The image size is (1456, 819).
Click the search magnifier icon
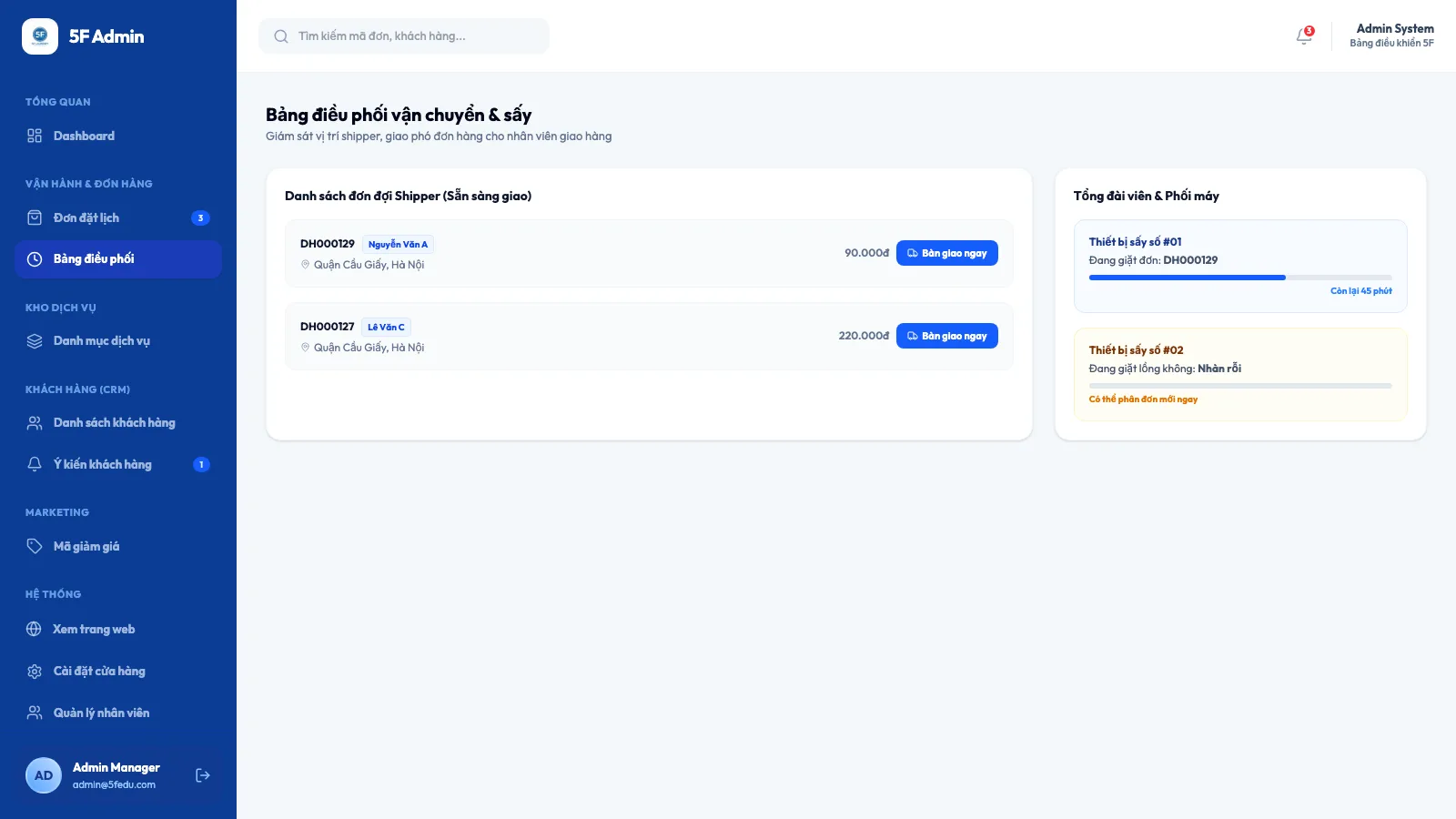[x=281, y=36]
